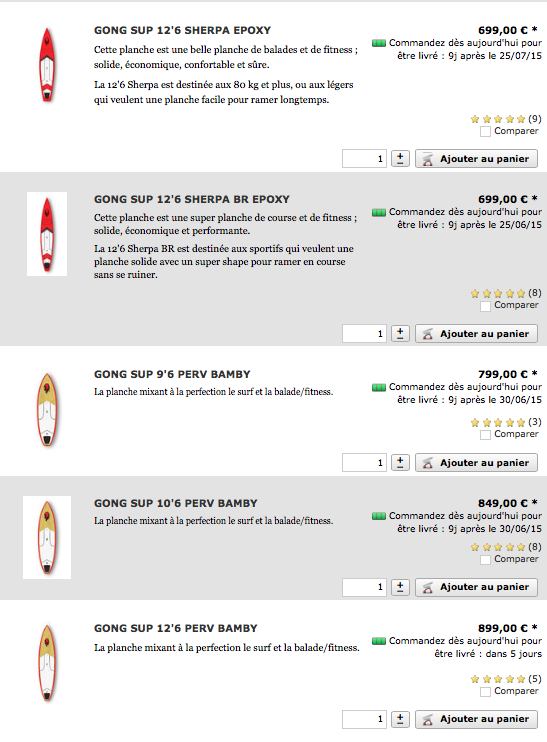This screenshot has height=742, width=547.
Task: Add 12'6 Sherpa Epoxy to the cart
Action: [x=476, y=159]
